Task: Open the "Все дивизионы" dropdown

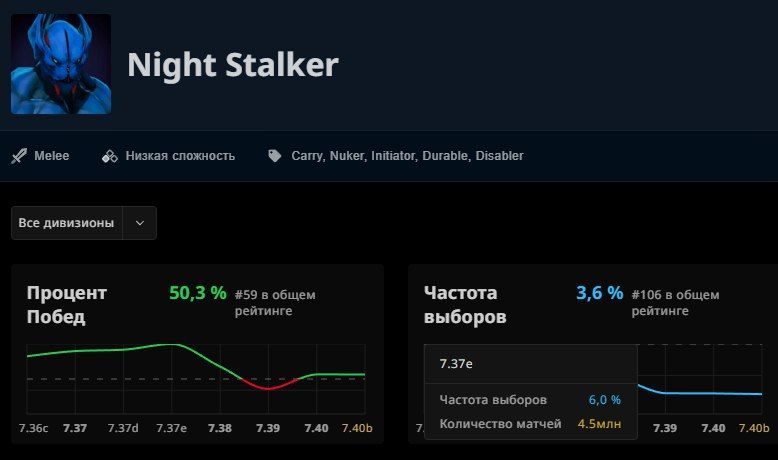Action: point(66,223)
